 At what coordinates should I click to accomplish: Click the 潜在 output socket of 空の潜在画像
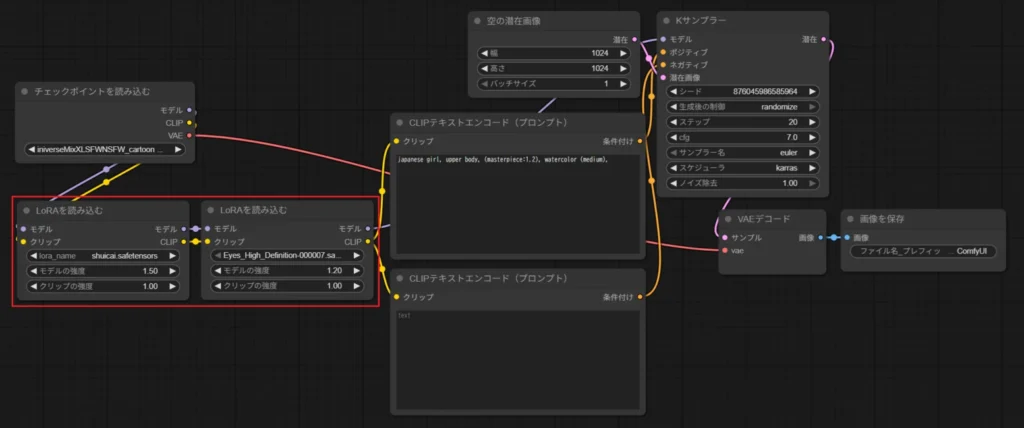click(x=635, y=39)
